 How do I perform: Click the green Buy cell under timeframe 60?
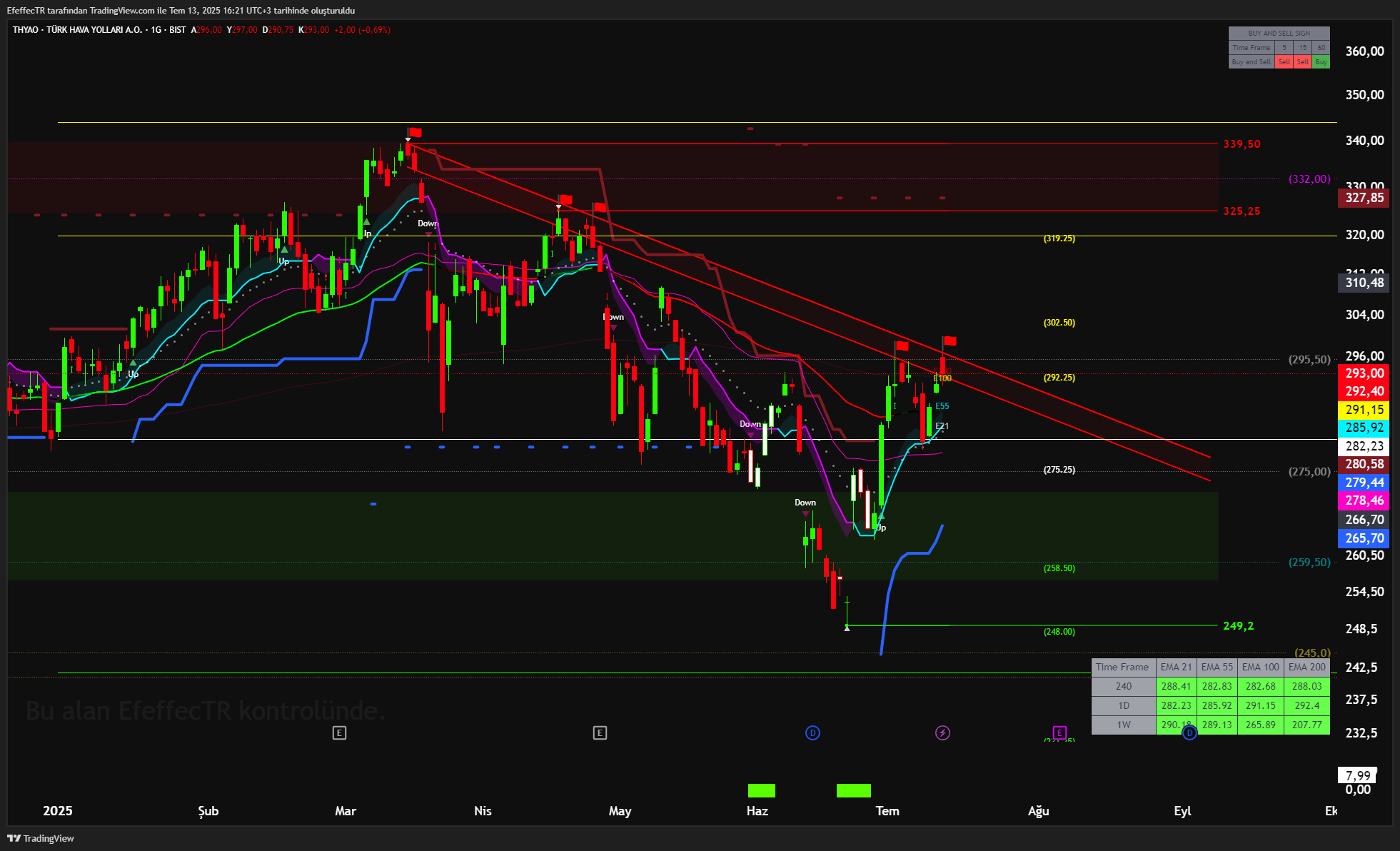point(1321,62)
